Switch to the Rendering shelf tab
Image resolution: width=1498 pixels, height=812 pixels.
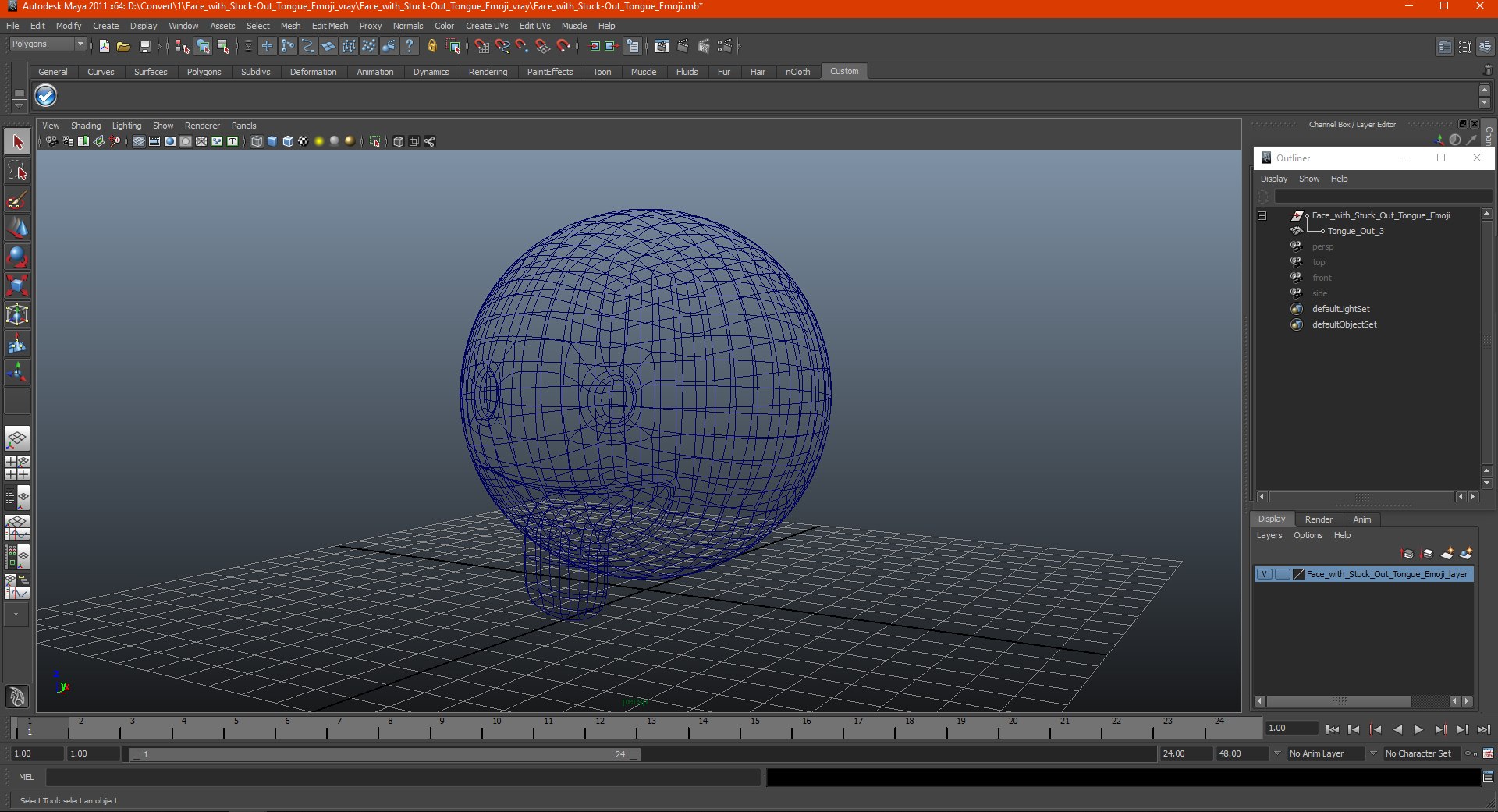[488, 72]
